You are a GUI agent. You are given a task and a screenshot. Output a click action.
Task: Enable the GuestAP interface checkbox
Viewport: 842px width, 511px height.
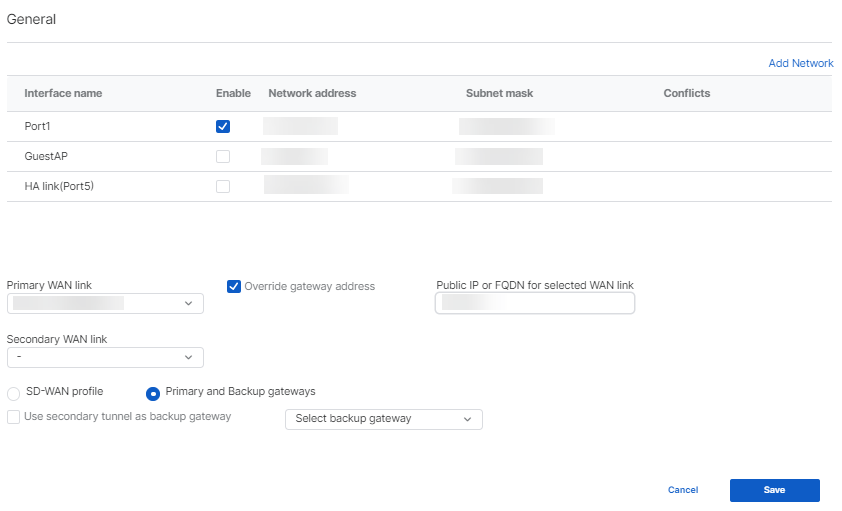click(x=223, y=156)
